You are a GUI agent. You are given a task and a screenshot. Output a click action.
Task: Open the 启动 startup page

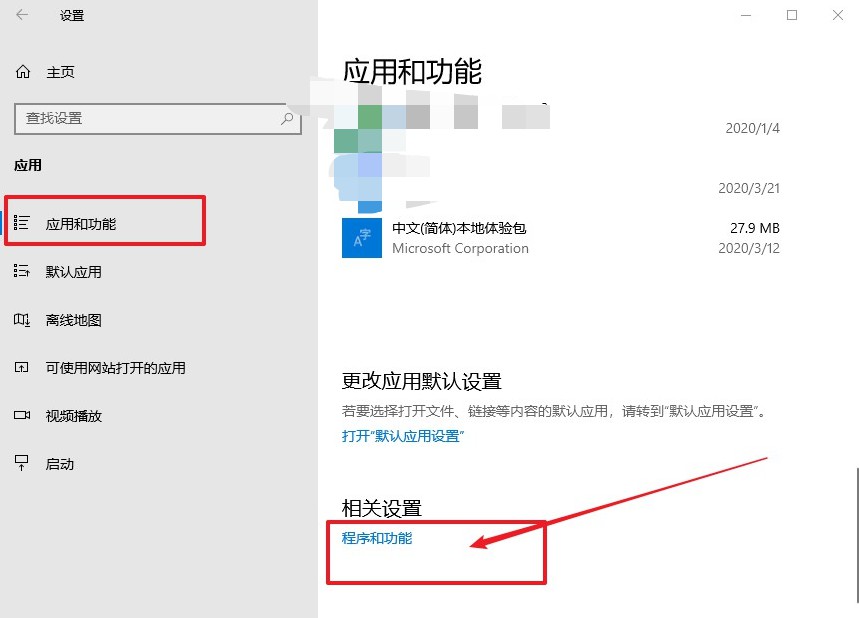pyautogui.click(x=60, y=464)
